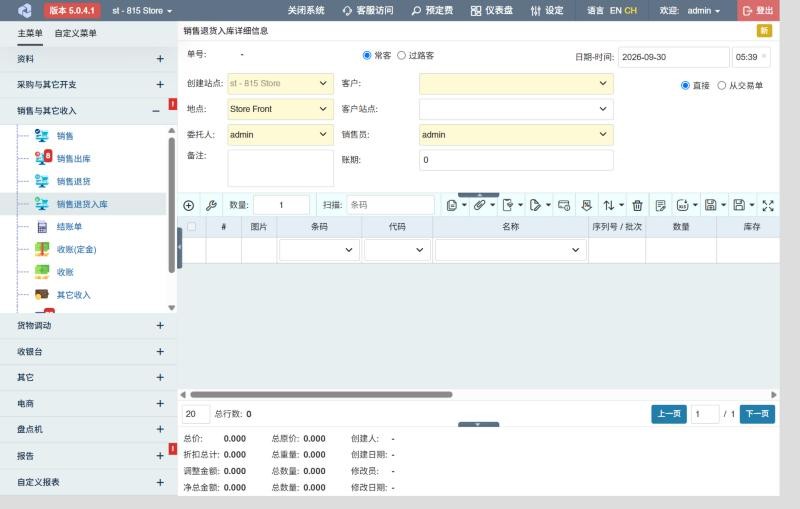Screen dimensions: 800x509
Task: Select the 过路客 radio button
Action: pyautogui.click(x=402, y=55)
